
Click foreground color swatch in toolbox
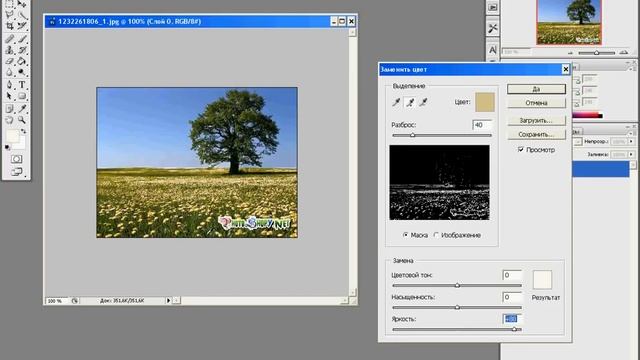point(12,136)
